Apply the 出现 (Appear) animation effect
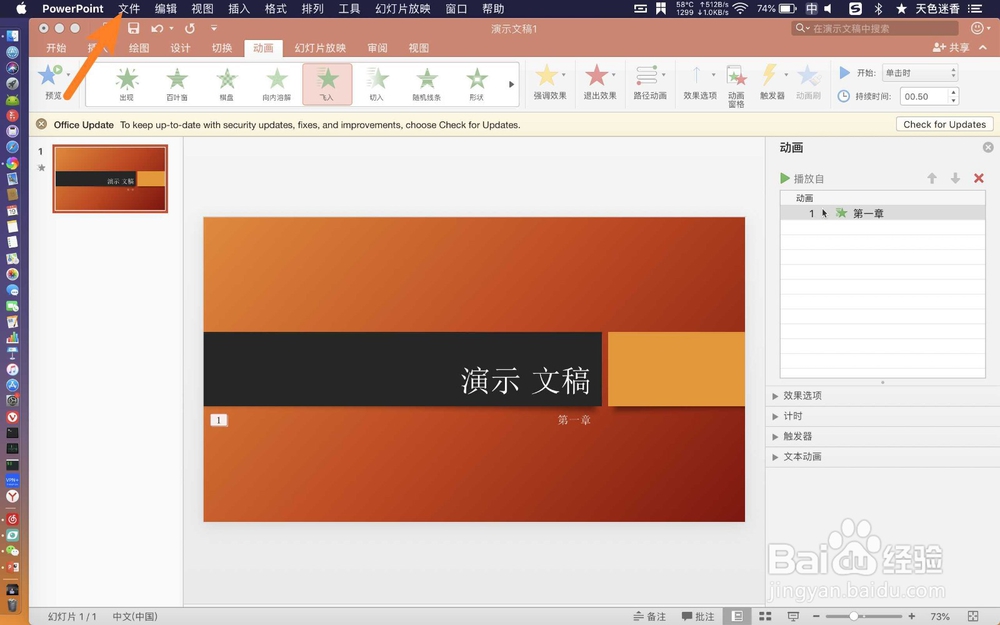 coord(127,84)
